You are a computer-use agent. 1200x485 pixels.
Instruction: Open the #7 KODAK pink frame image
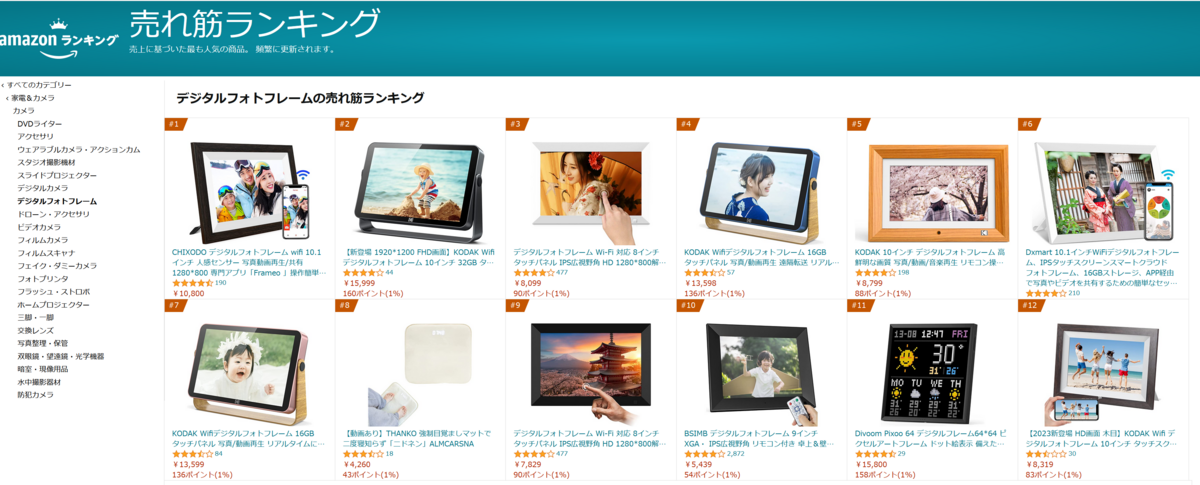[x=250, y=373]
